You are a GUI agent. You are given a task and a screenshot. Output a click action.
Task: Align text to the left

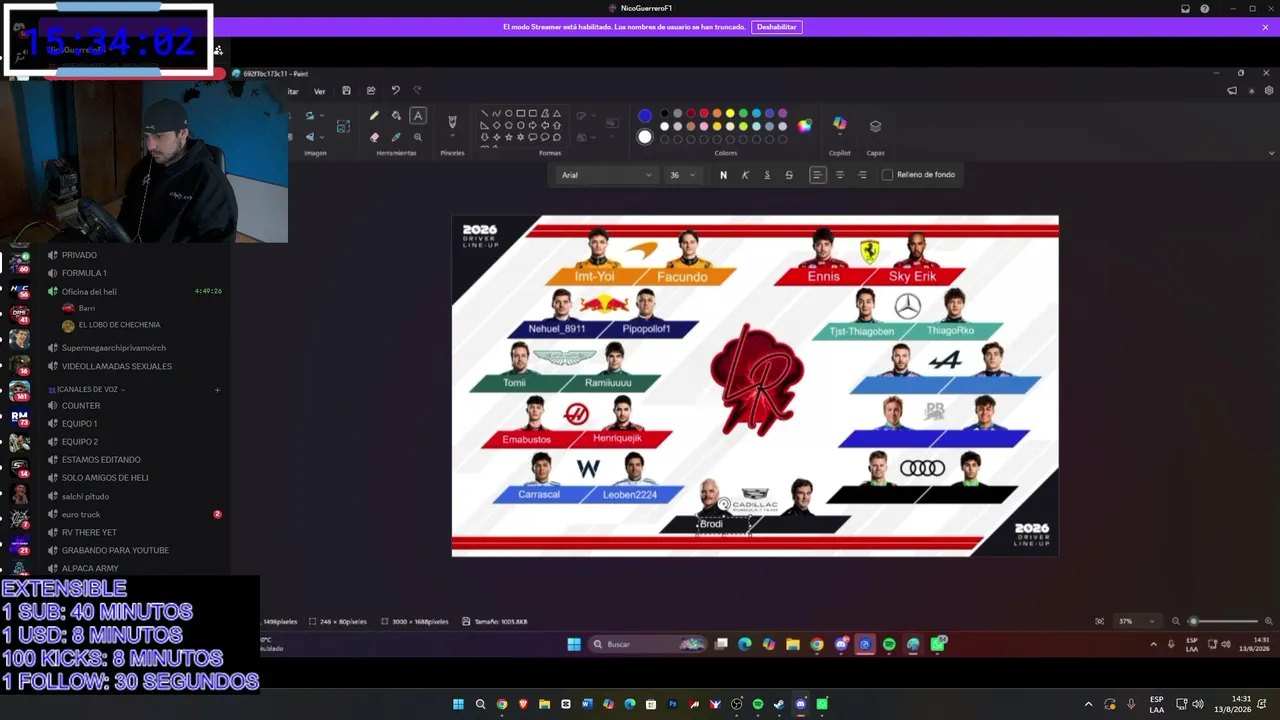(817, 175)
